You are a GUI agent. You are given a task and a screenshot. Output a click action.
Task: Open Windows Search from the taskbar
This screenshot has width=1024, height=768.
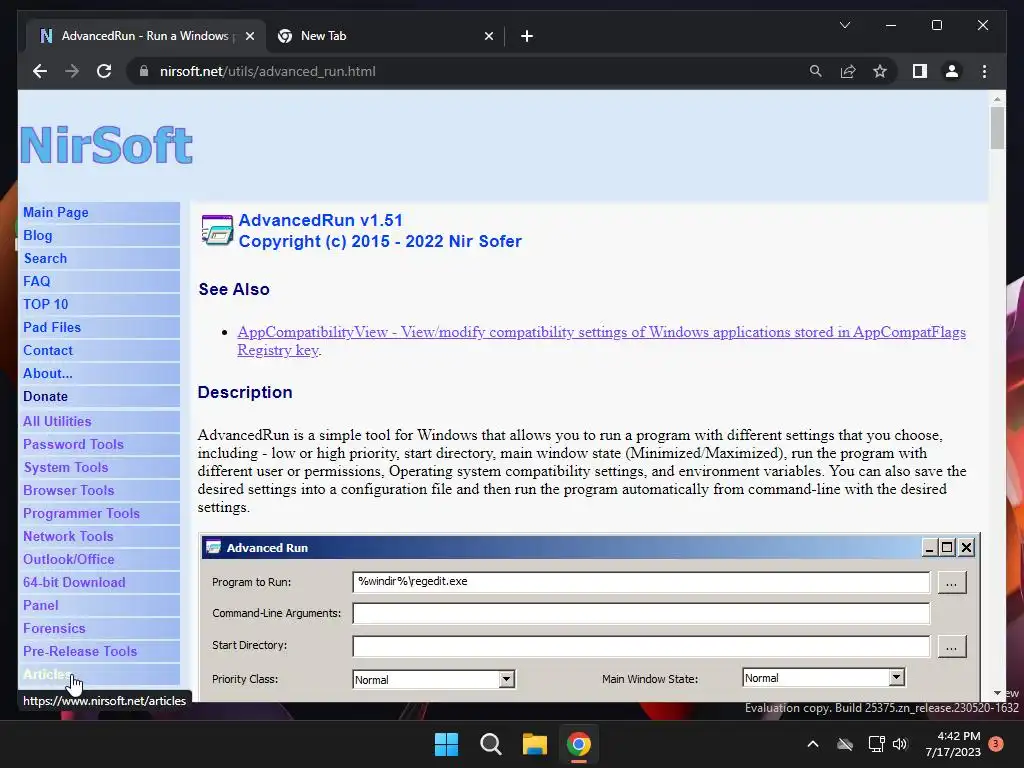tap(490, 744)
